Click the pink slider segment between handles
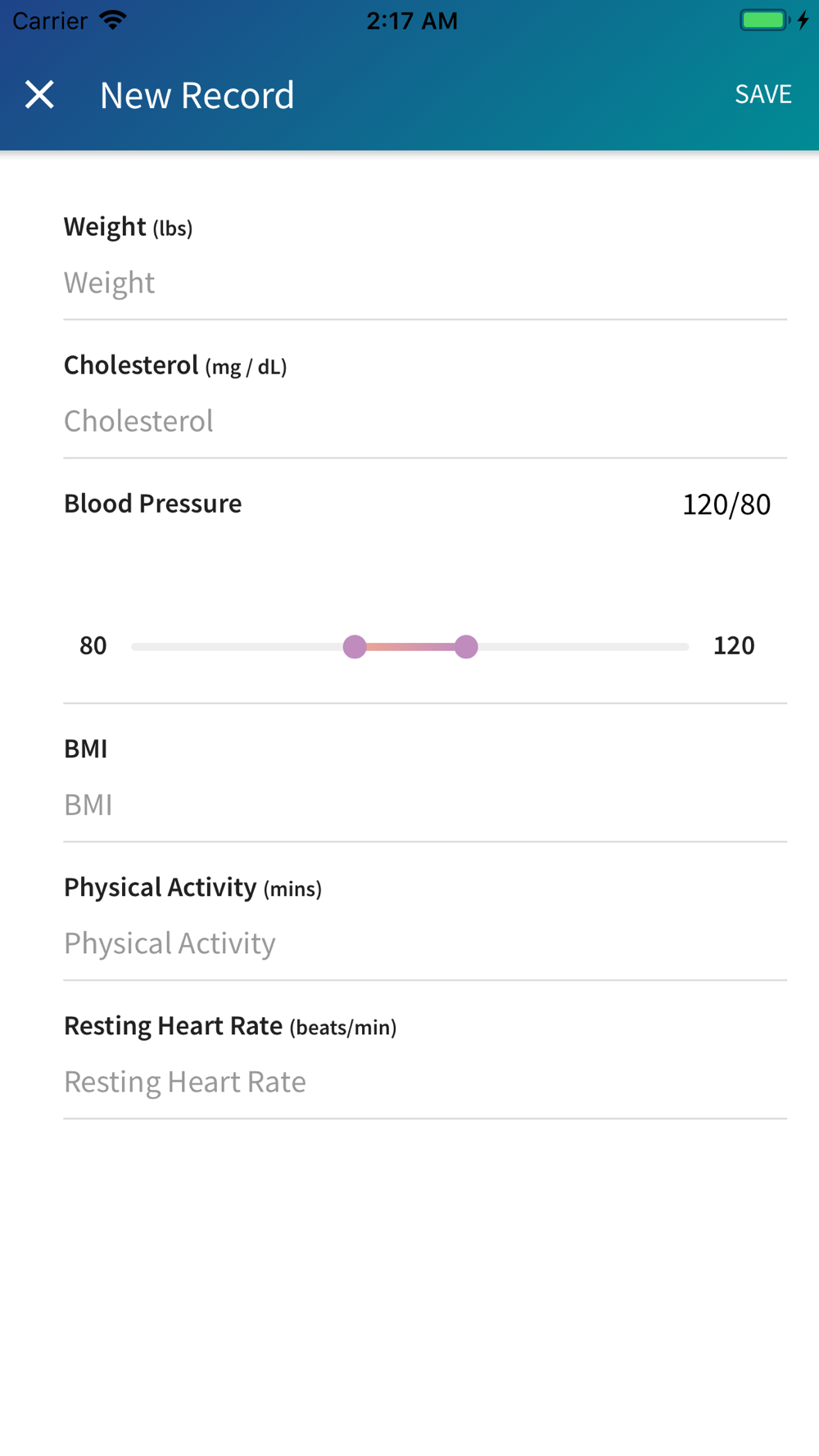Viewport: 819px width, 1456px height. pos(410,647)
